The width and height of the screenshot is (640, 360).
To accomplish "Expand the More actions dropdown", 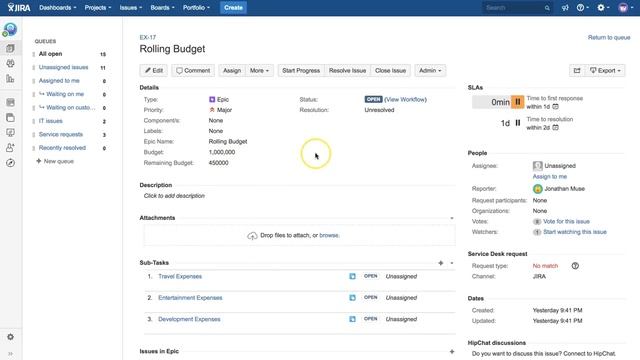I will click(259, 71).
